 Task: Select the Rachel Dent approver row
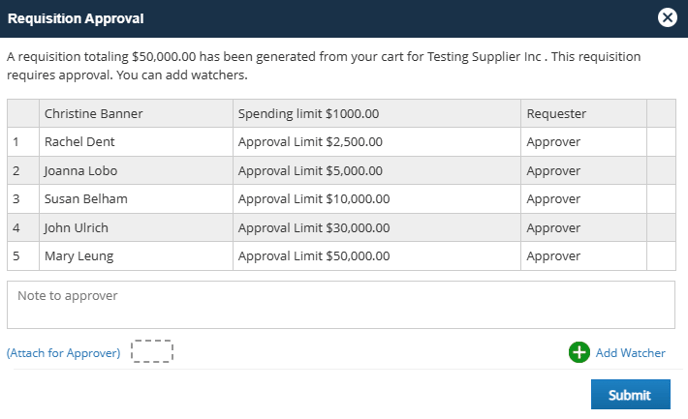pyautogui.click(x=341, y=142)
